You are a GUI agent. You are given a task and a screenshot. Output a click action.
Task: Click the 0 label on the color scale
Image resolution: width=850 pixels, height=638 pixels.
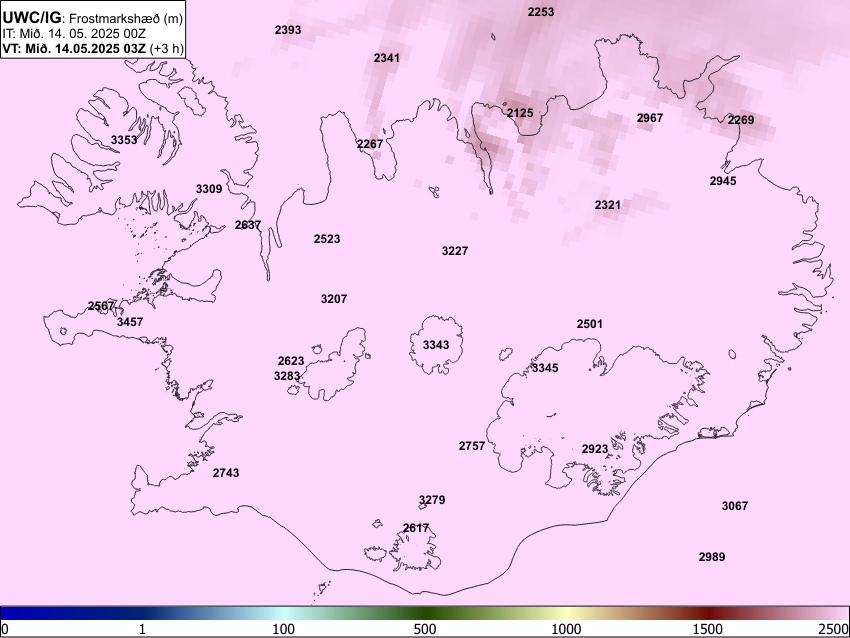5,629
